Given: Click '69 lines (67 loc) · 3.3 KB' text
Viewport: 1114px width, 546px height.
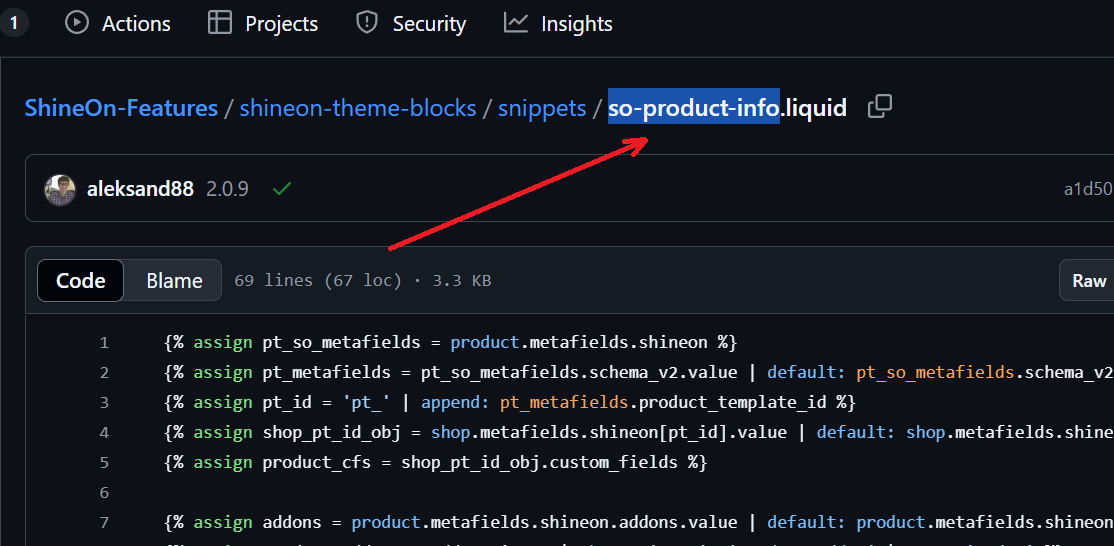Looking at the screenshot, I should [363, 280].
